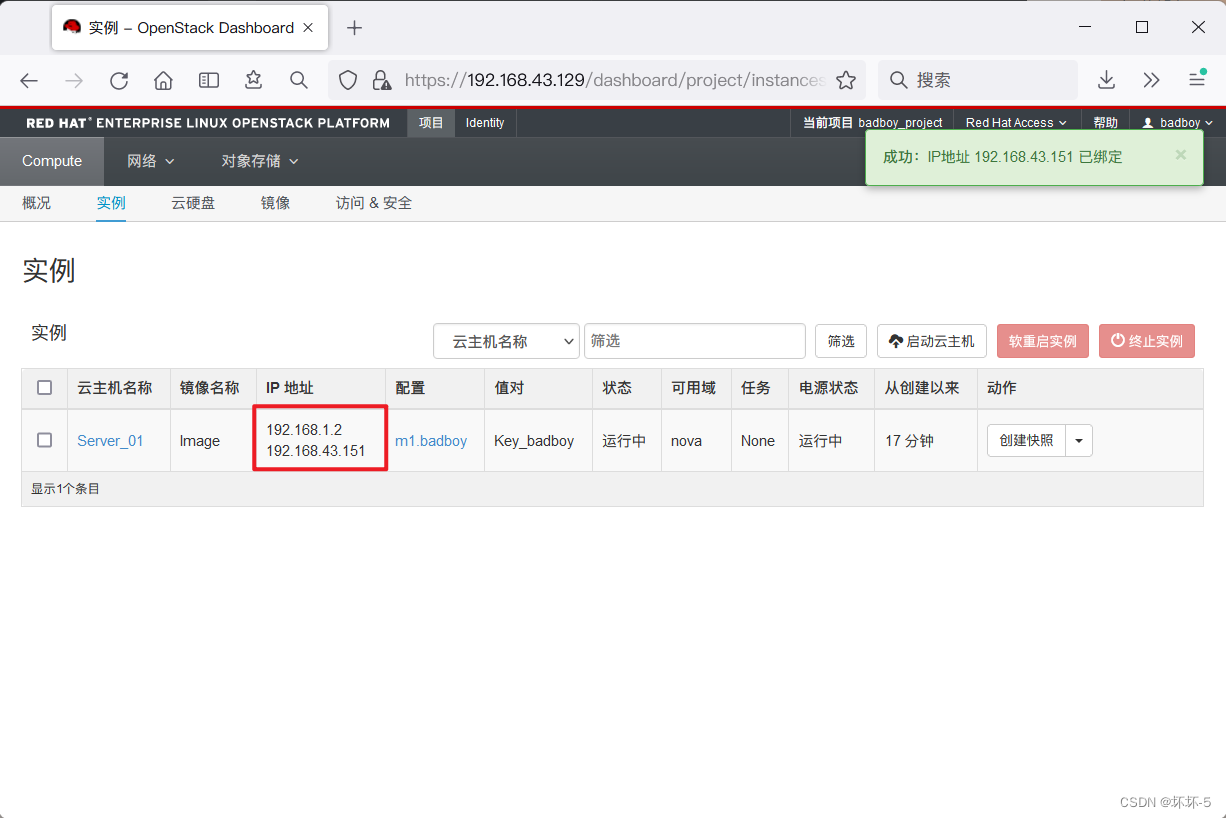Click the 帮助 help link
This screenshot has height=818, width=1226.
[1105, 123]
